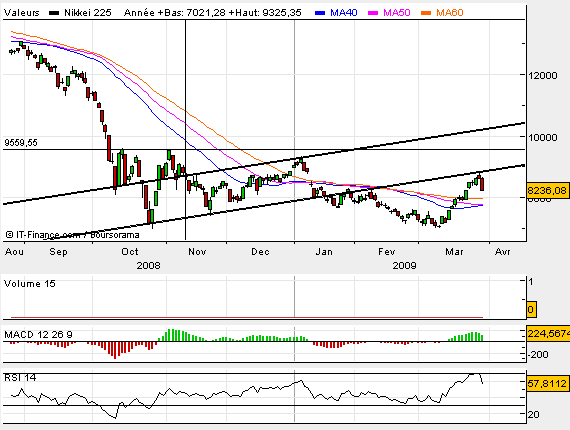Click the Fev month label
This screenshot has height=430, width=570.
[x=386, y=252]
